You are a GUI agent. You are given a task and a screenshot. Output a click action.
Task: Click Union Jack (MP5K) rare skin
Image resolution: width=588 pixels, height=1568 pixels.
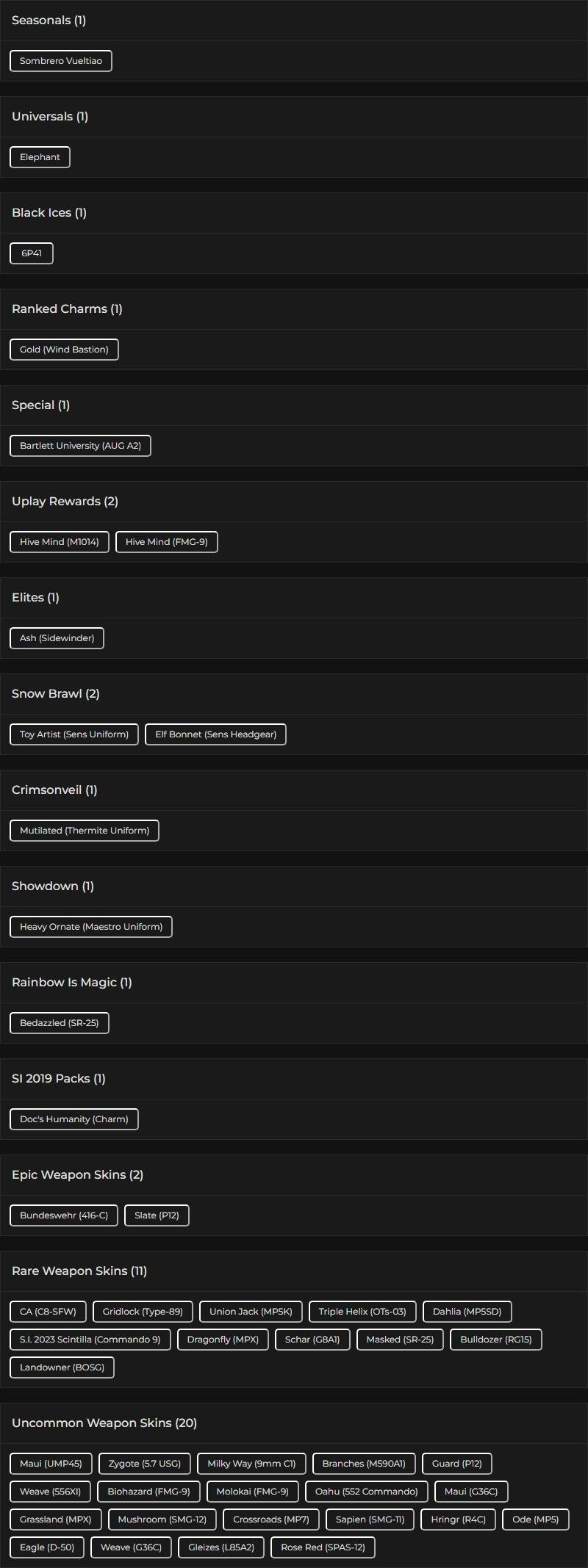point(251,1312)
